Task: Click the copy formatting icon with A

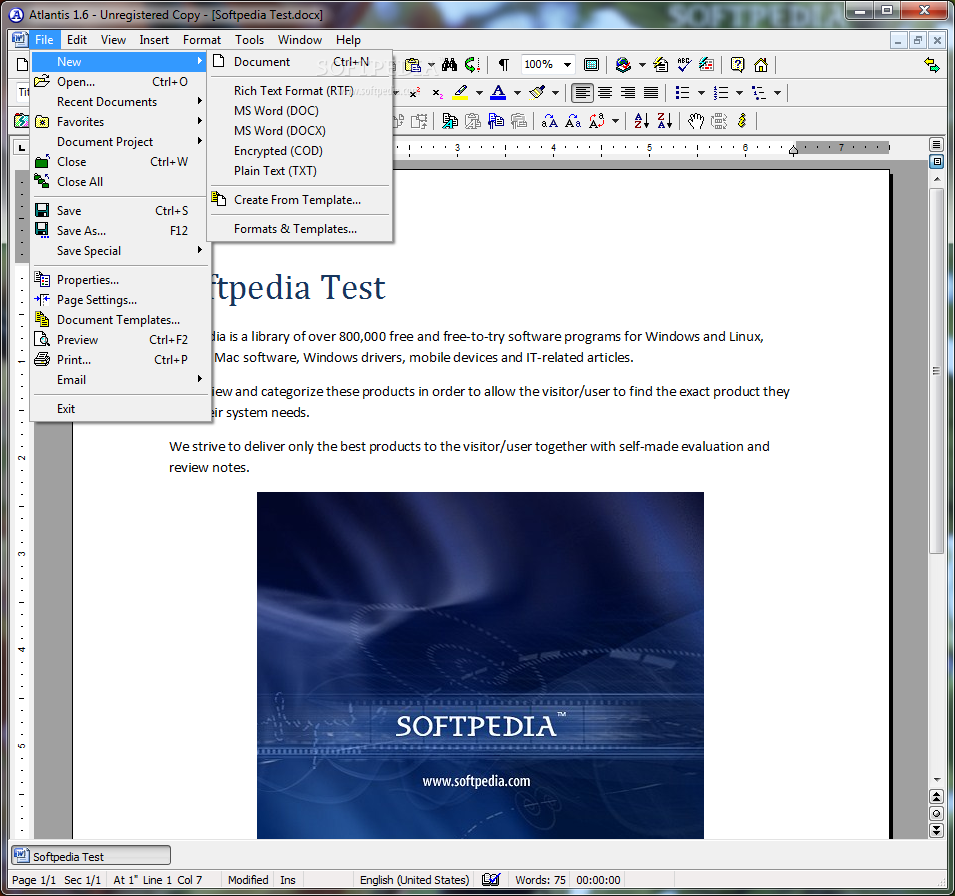Action: 449,121
